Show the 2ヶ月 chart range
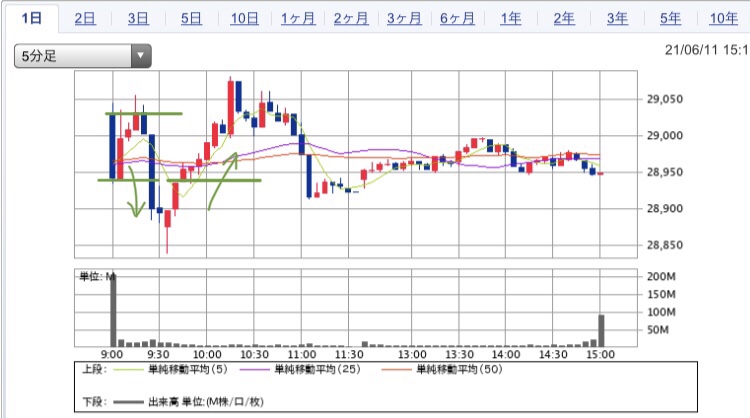 point(351,18)
